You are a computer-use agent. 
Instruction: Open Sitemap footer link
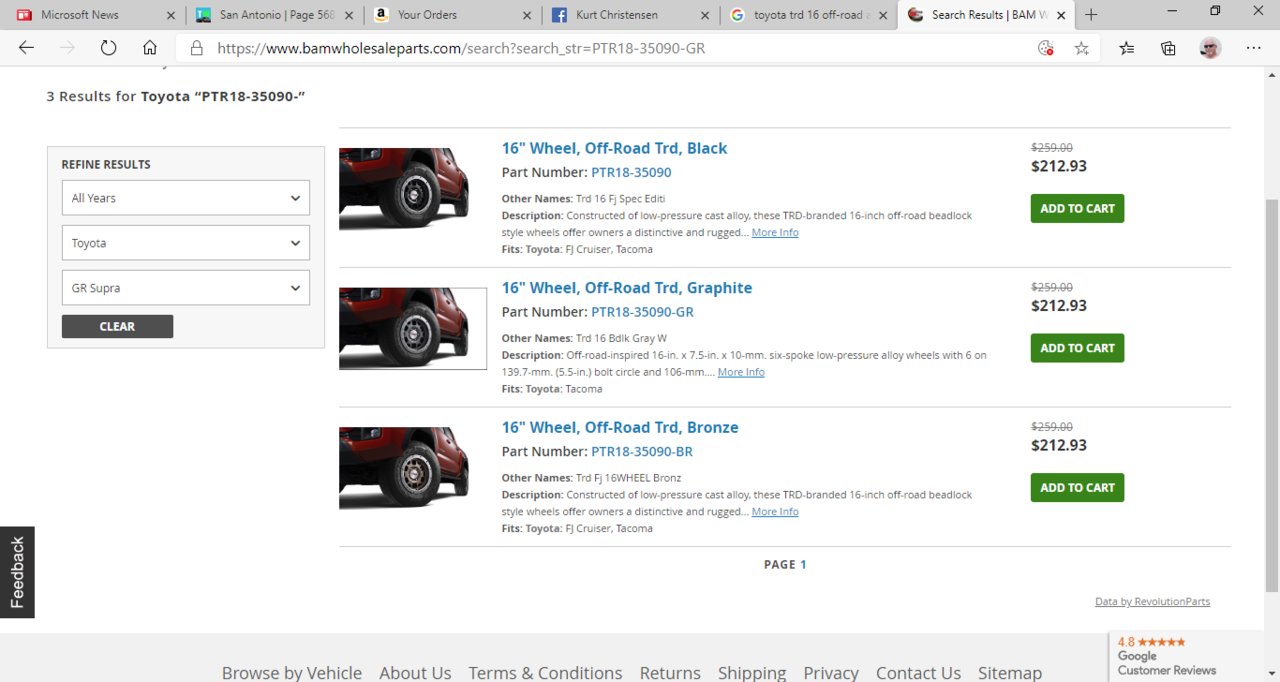point(1010,673)
